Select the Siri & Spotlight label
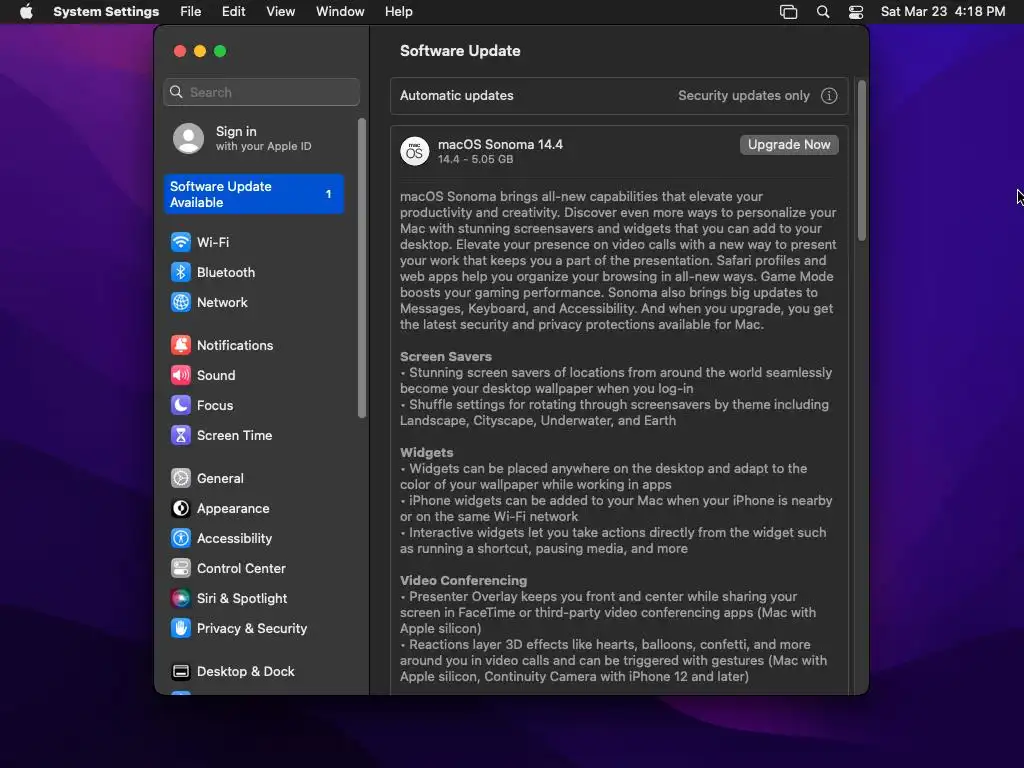The image size is (1024, 768). pyautogui.click(x=242, y=599)
